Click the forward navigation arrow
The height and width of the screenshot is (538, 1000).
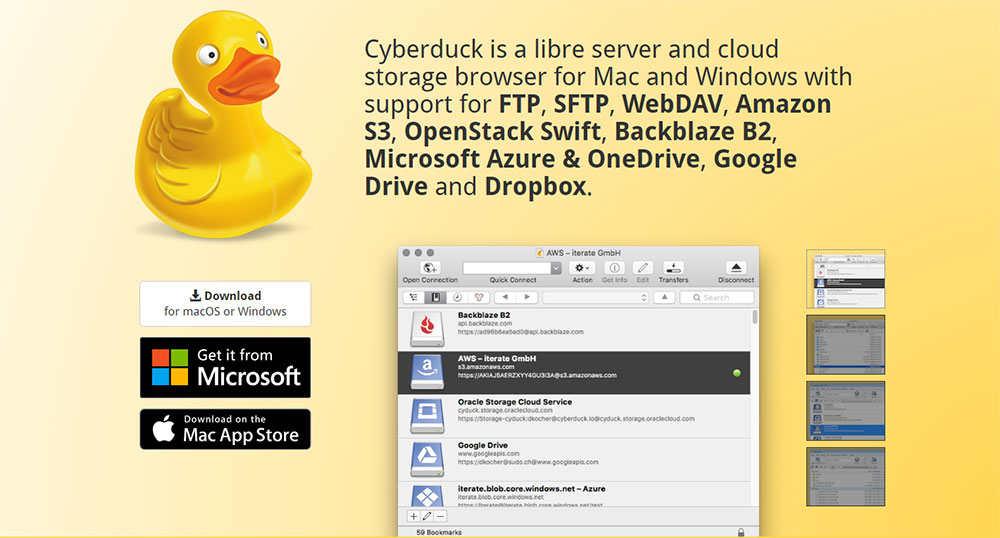(x=527, y=298)
